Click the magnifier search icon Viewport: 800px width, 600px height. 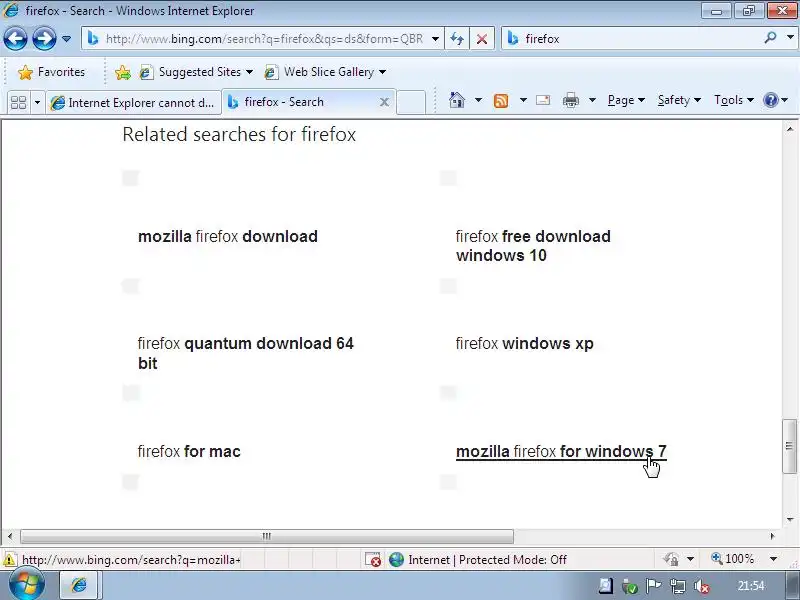(x=770, y=38)
